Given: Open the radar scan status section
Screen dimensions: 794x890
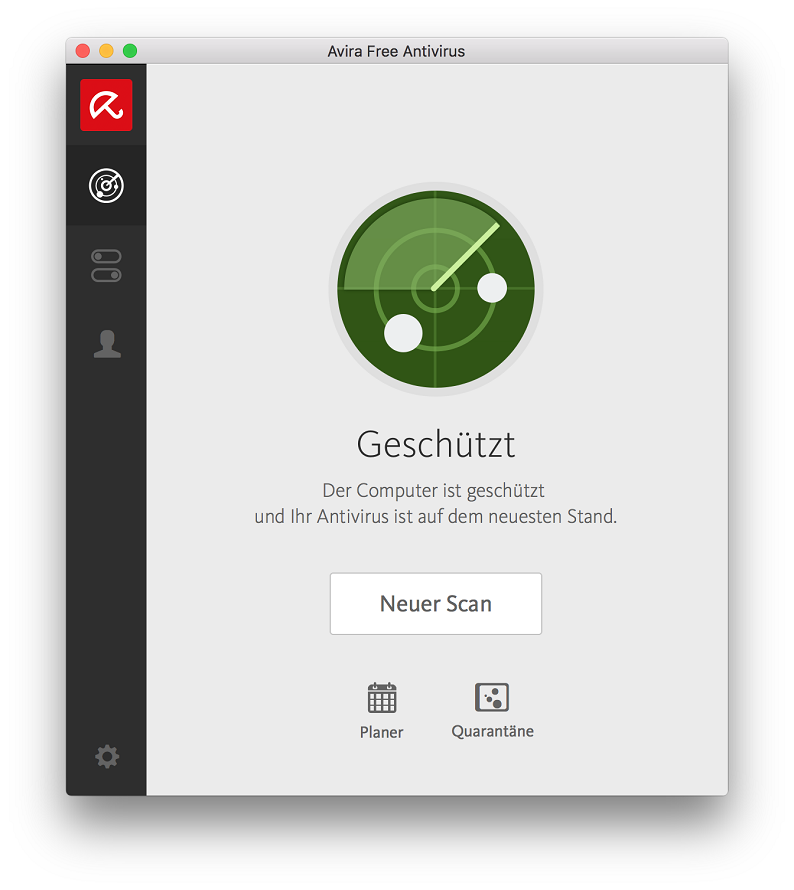Looking at the screenshot, I should (106, 186).
